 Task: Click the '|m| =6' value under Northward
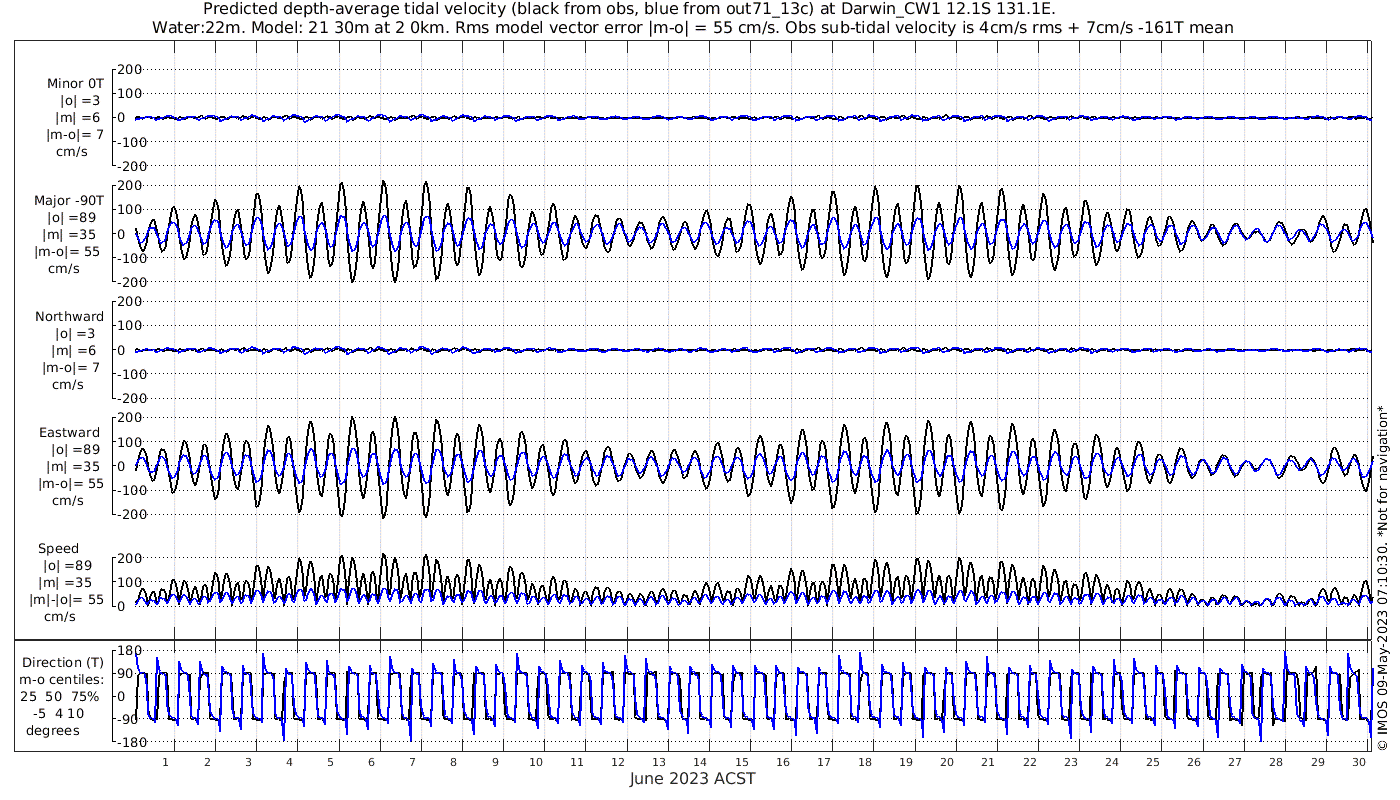pyautogui.click(x=76, y=350)
